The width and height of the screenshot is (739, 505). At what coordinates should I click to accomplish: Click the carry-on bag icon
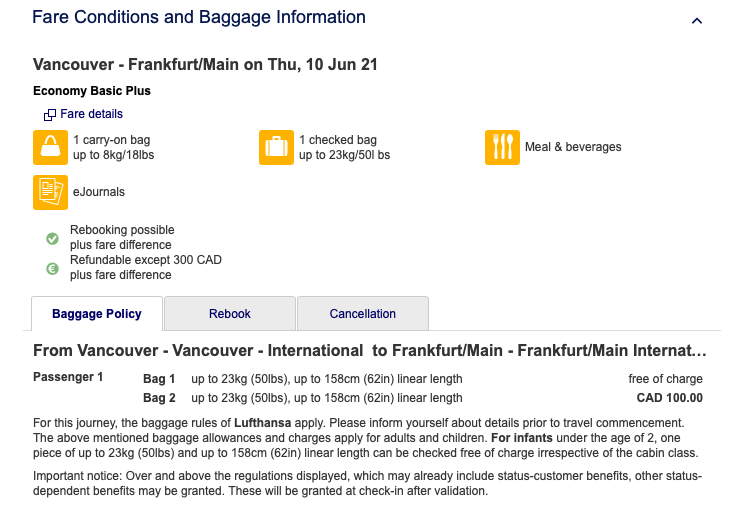pyautogui.click(x=50, y=147)
